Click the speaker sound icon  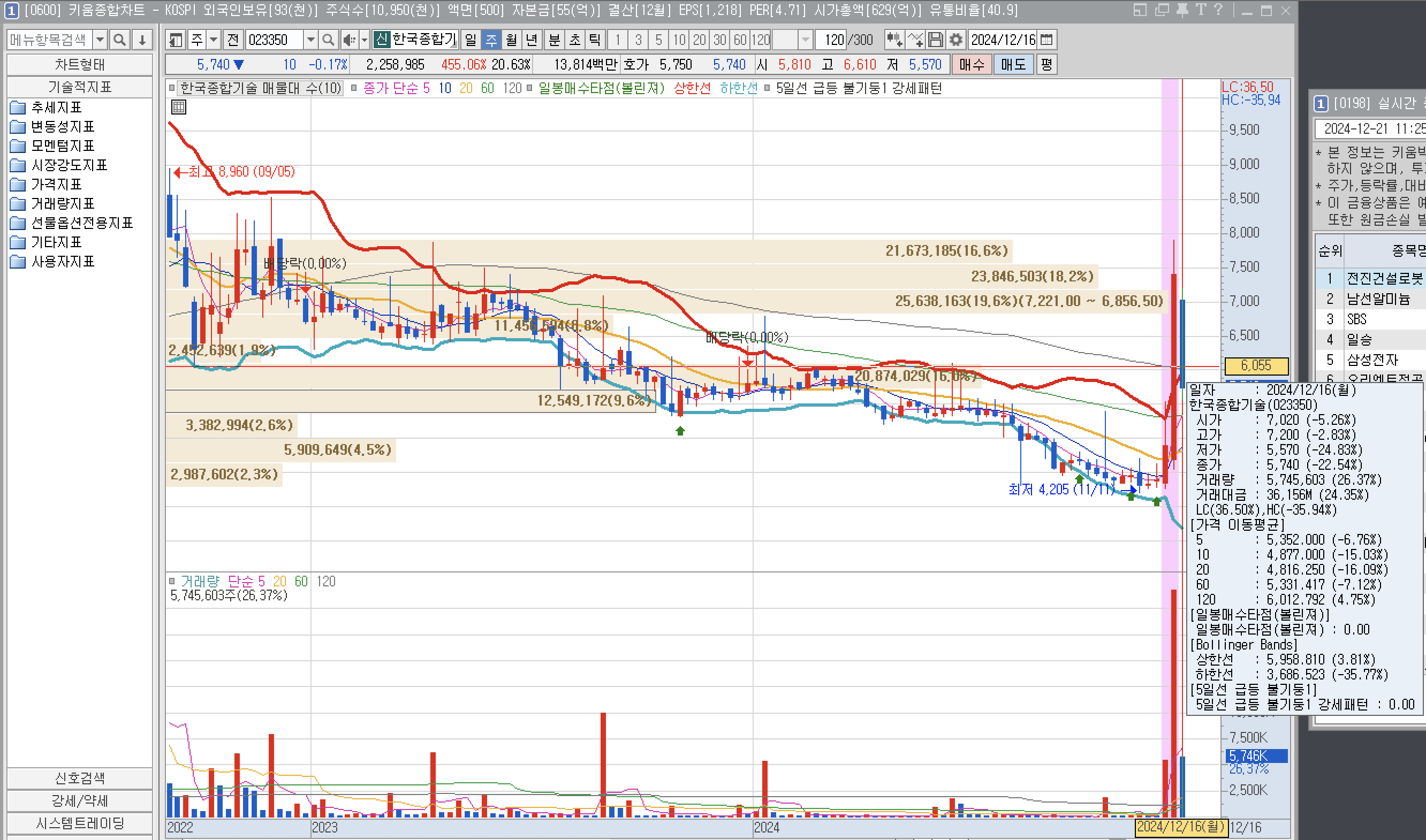(x=349, y=40)
